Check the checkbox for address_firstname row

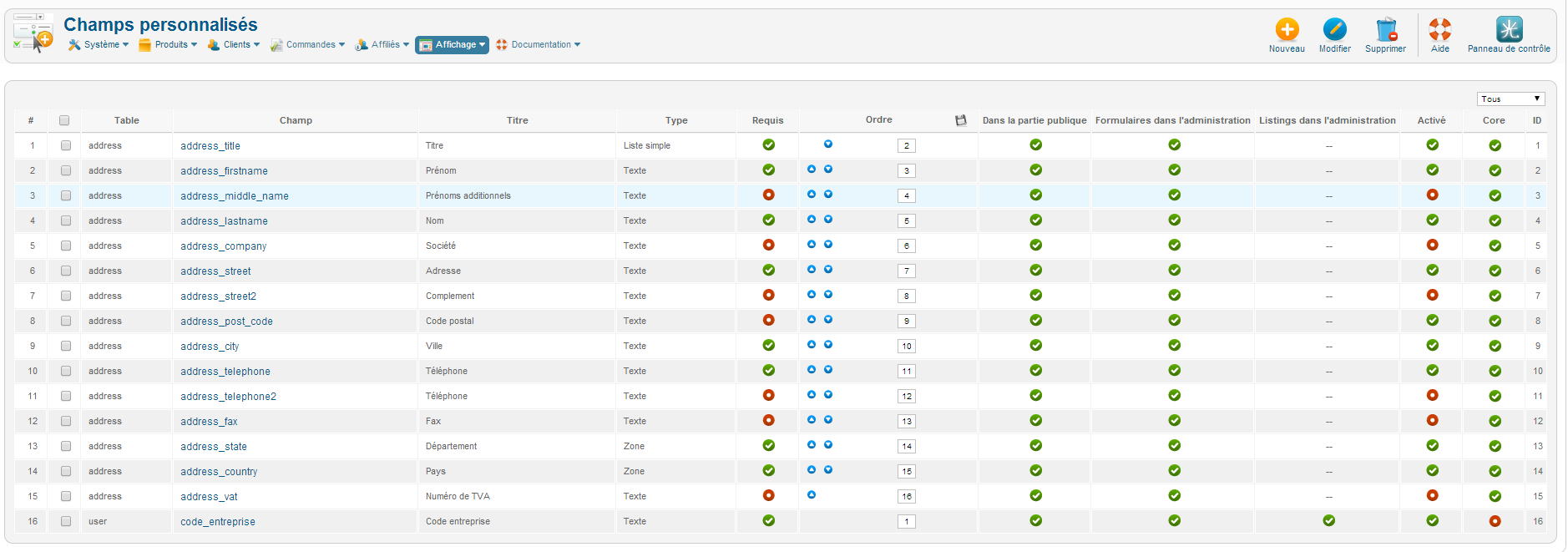(66, 170)
